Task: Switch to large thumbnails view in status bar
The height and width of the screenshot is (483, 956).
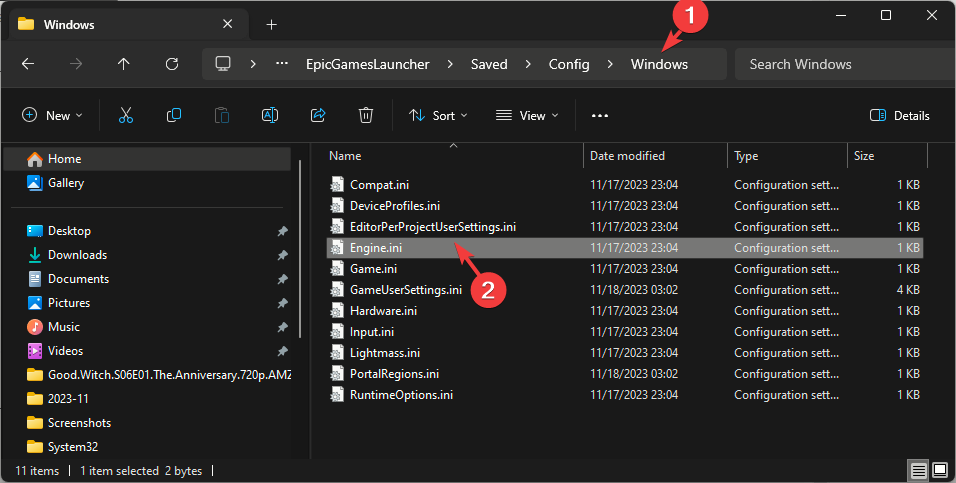Action: 940,469
